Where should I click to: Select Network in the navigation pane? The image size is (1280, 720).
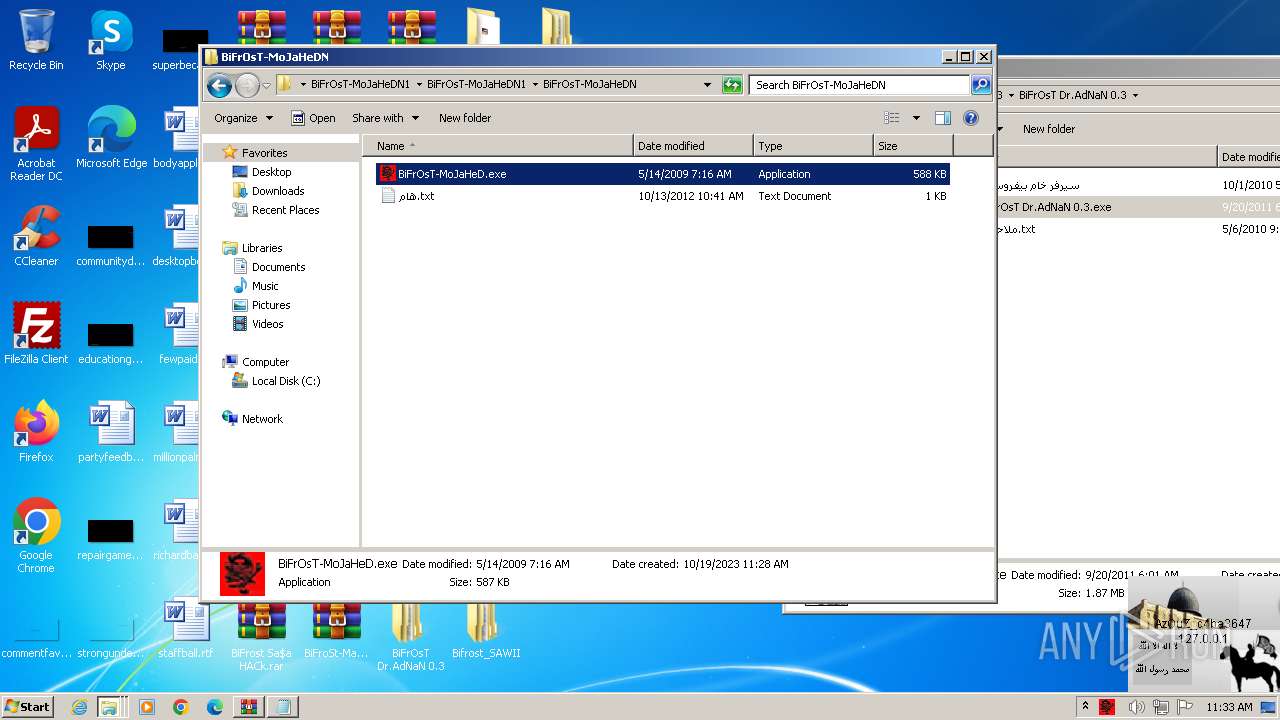pyautogui.click(x=262, y=419)
